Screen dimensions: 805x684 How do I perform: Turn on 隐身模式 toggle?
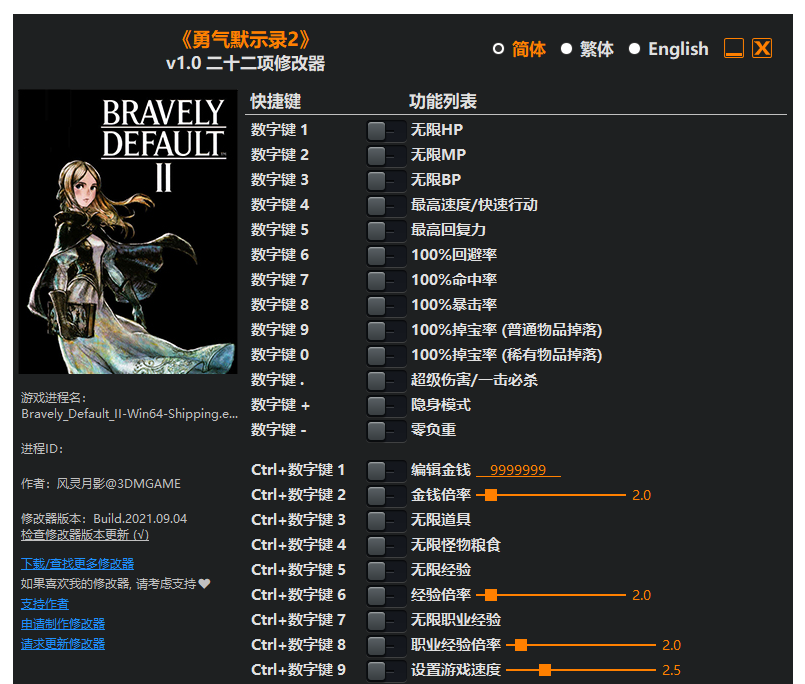click(x=386, y=406)
